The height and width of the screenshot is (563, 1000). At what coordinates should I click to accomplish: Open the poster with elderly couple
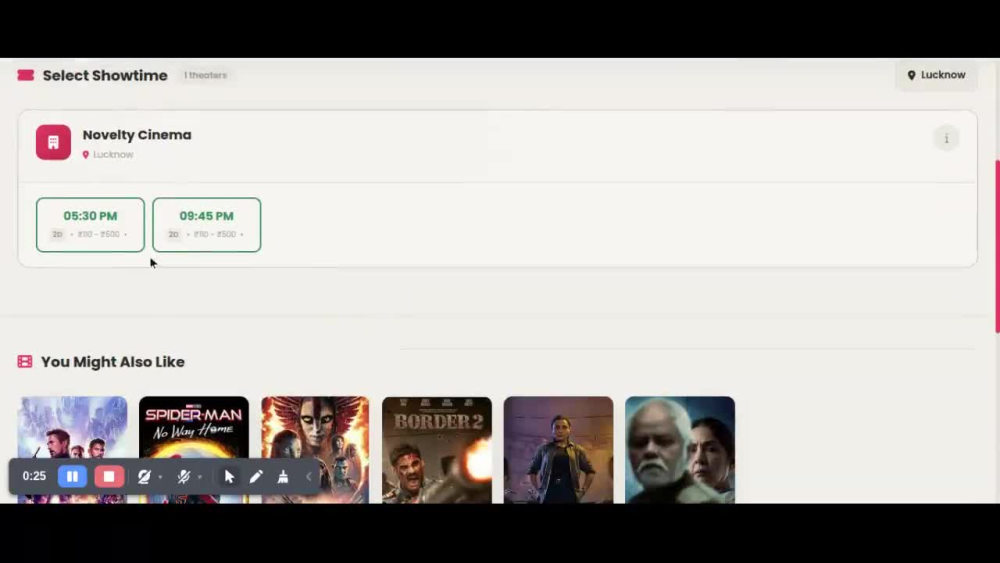tap(680, 450)
